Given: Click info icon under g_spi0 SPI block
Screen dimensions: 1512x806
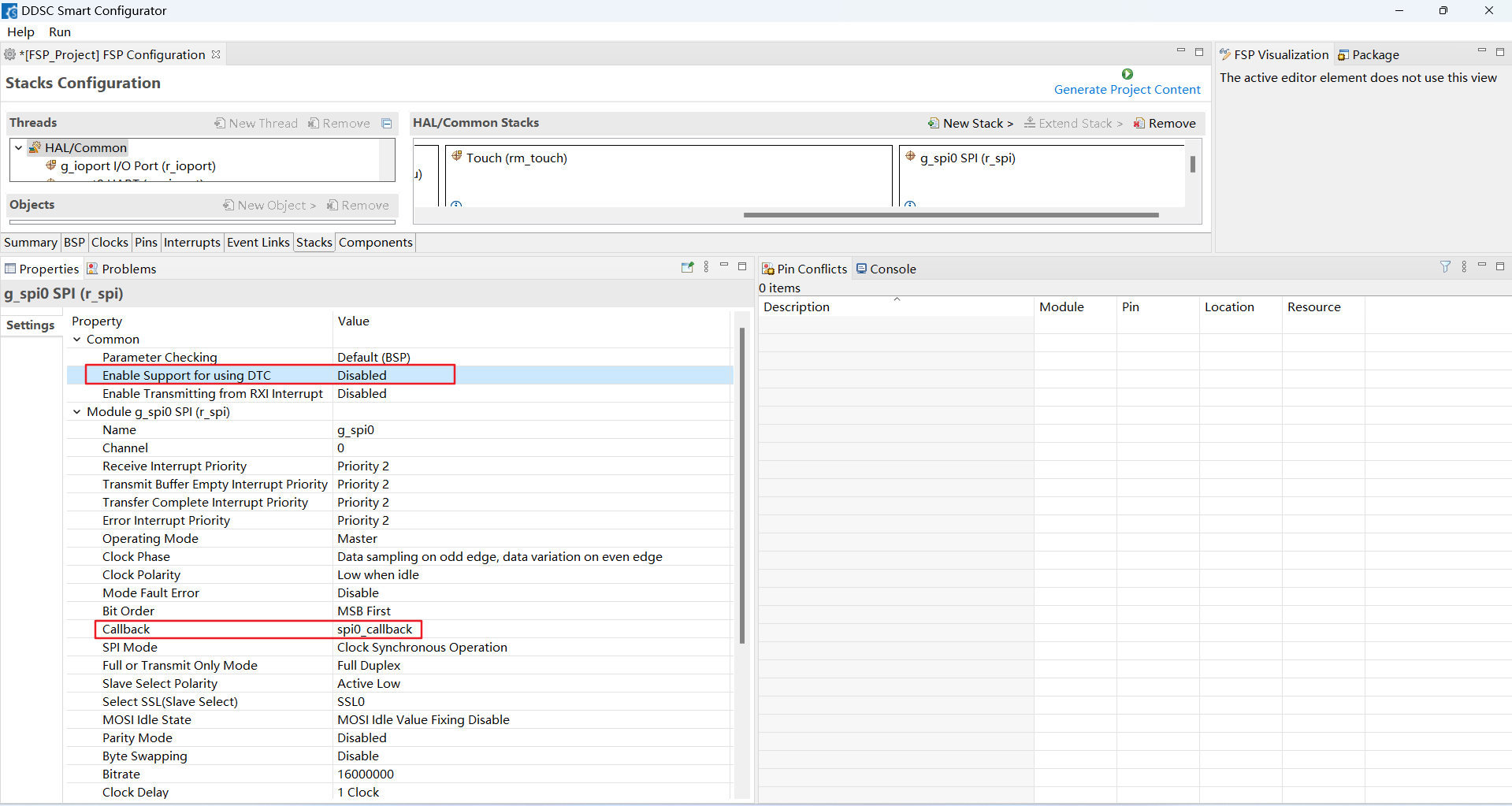Looking at the screenshot, I should coord(910,204).
